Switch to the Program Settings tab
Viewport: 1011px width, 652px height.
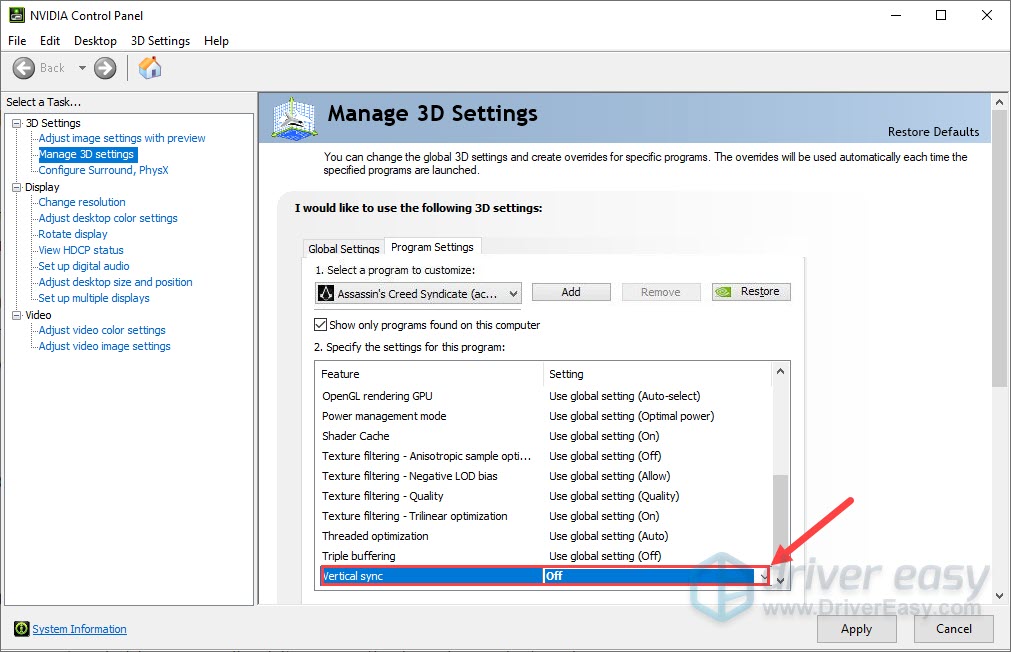click(432, 247)
